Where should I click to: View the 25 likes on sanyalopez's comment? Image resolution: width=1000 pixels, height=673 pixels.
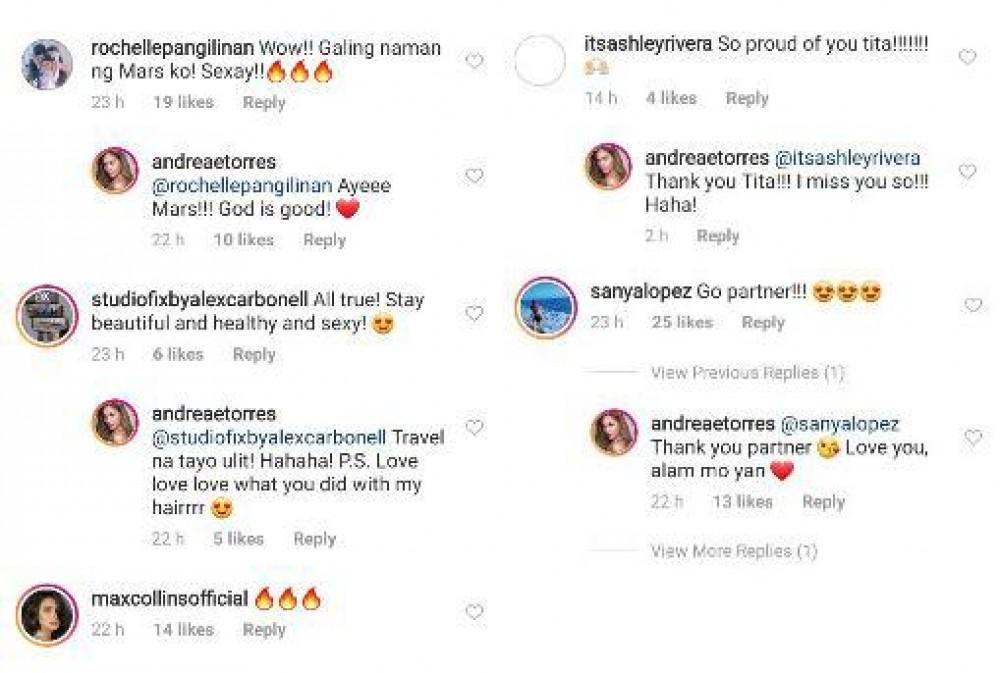pos(681,323)
